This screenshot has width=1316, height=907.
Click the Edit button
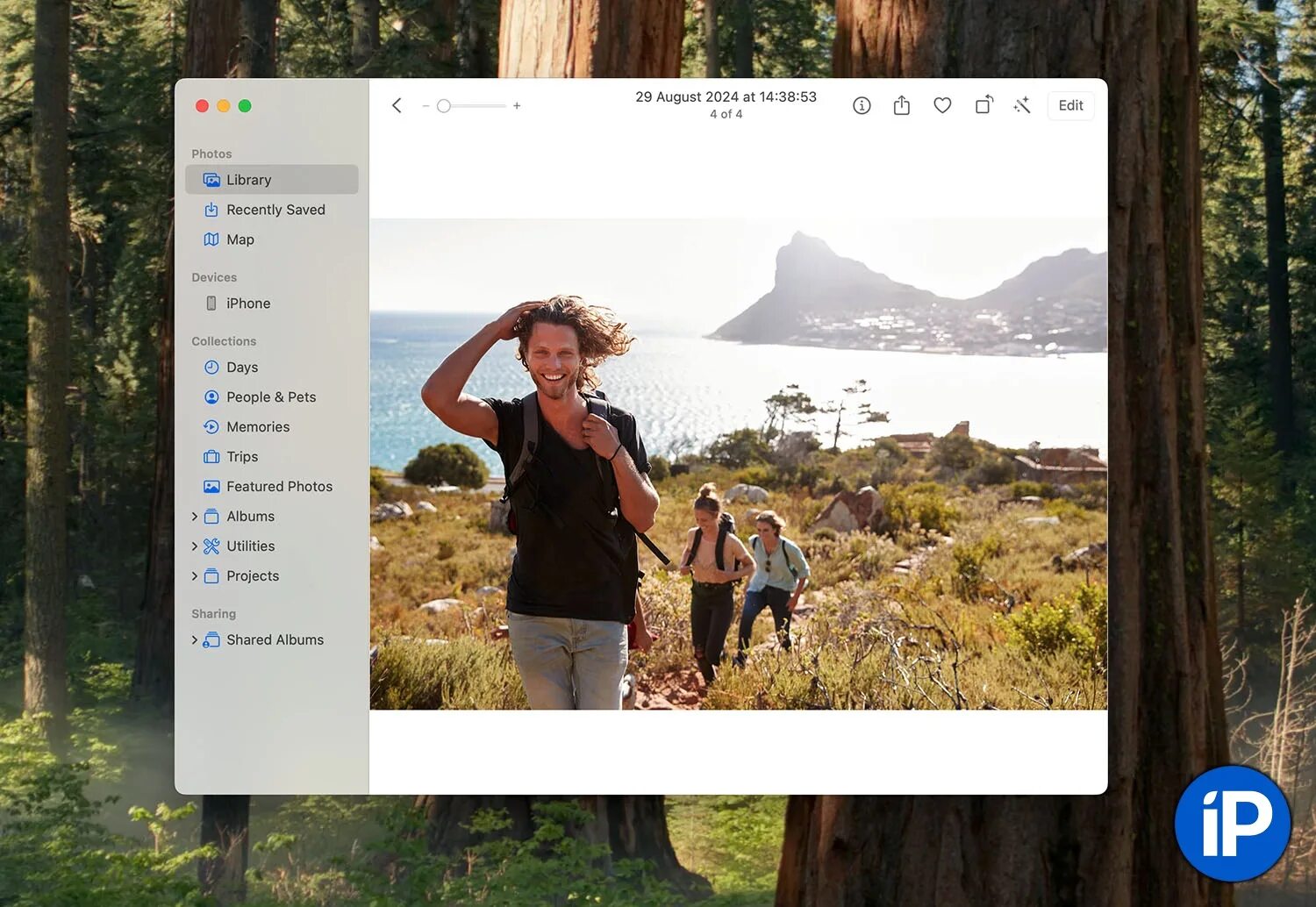point(1070,105)
